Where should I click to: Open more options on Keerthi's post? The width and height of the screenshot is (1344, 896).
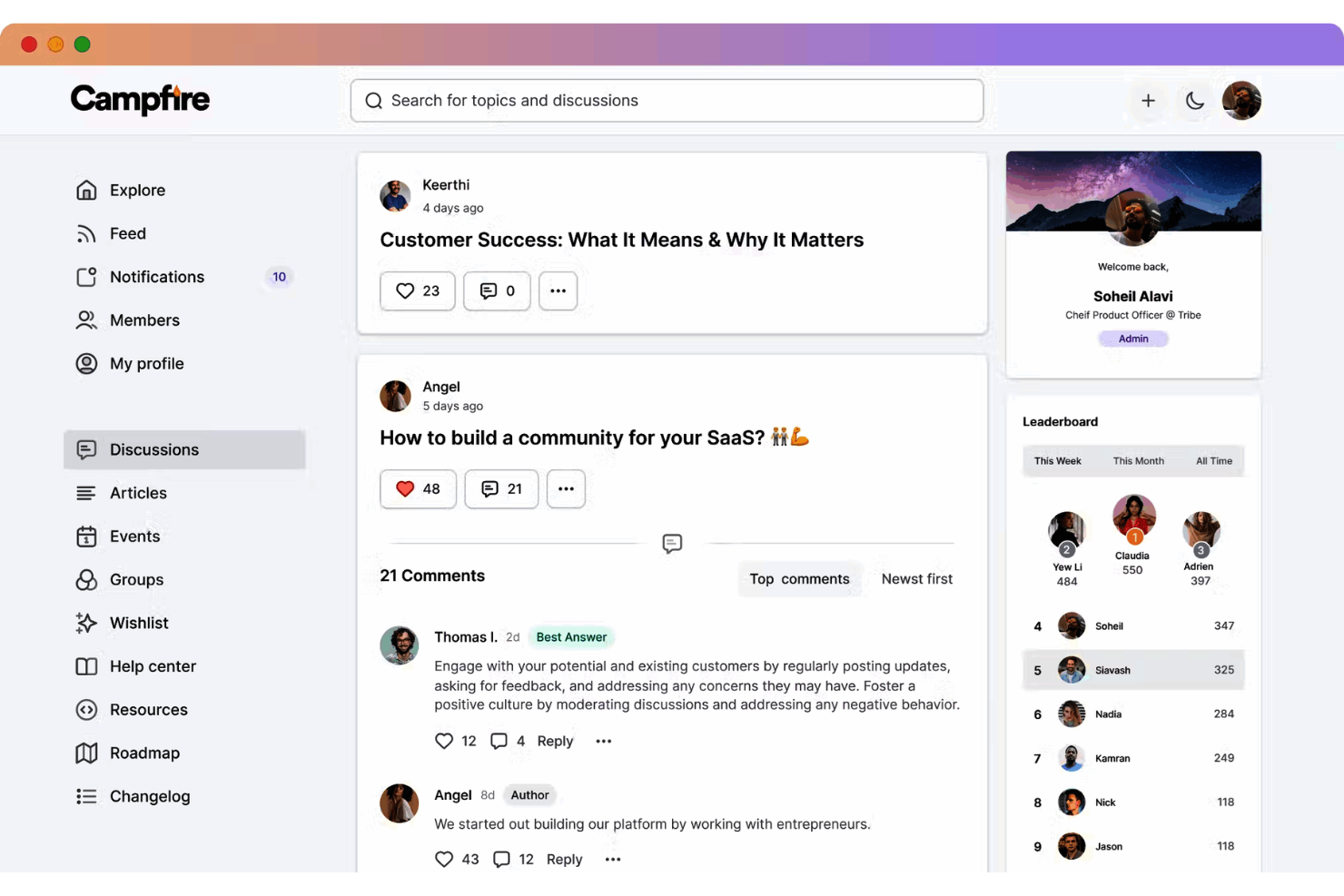558,290
